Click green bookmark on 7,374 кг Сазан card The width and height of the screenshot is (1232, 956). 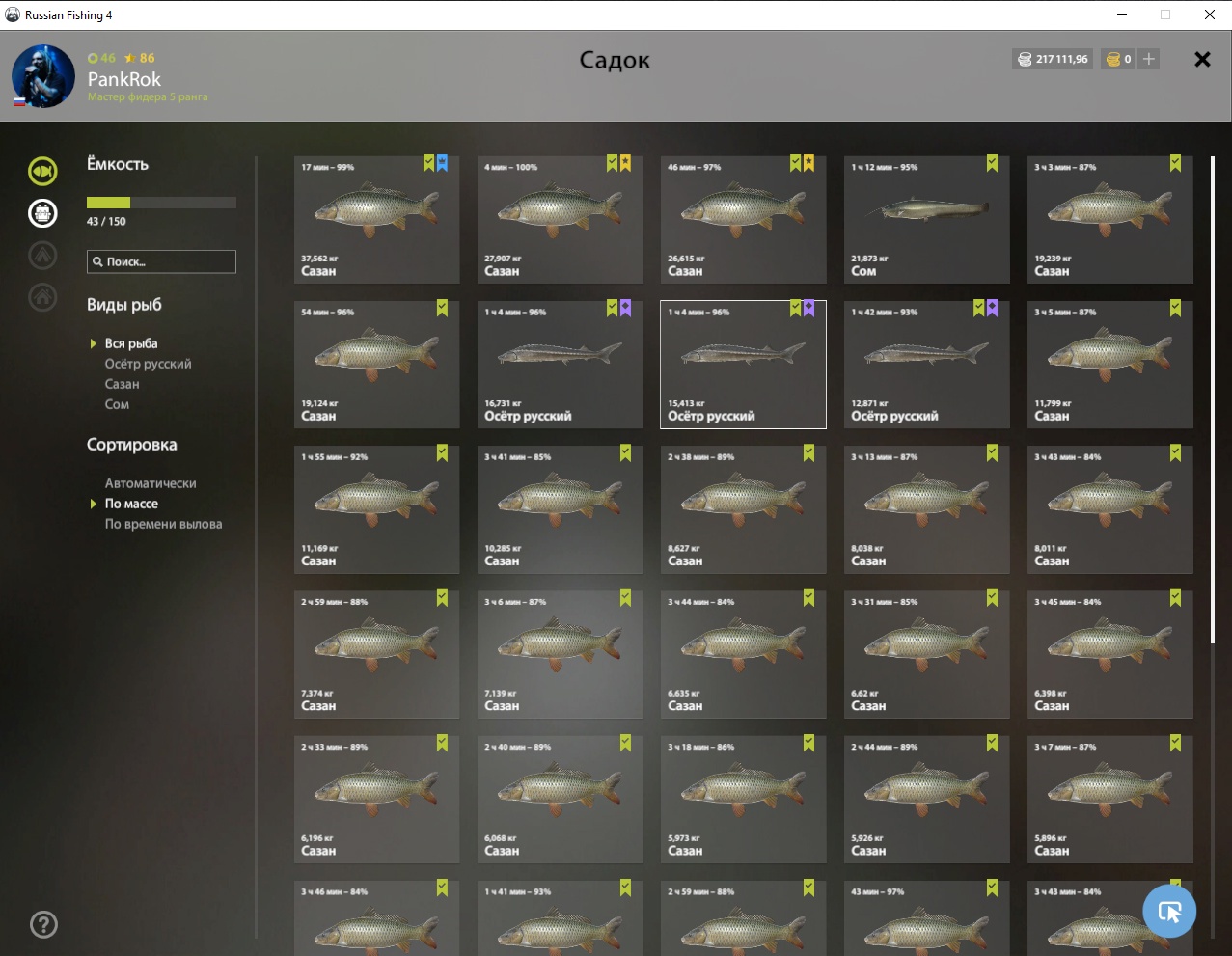[442, 599]
